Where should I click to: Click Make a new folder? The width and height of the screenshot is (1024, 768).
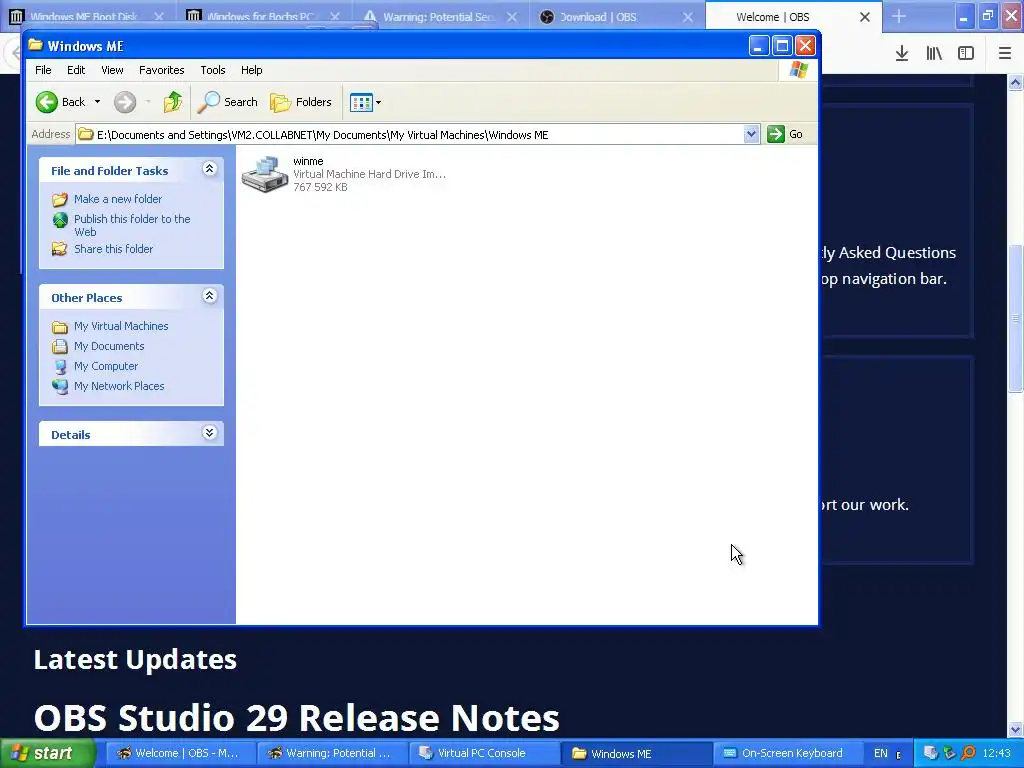118,199
